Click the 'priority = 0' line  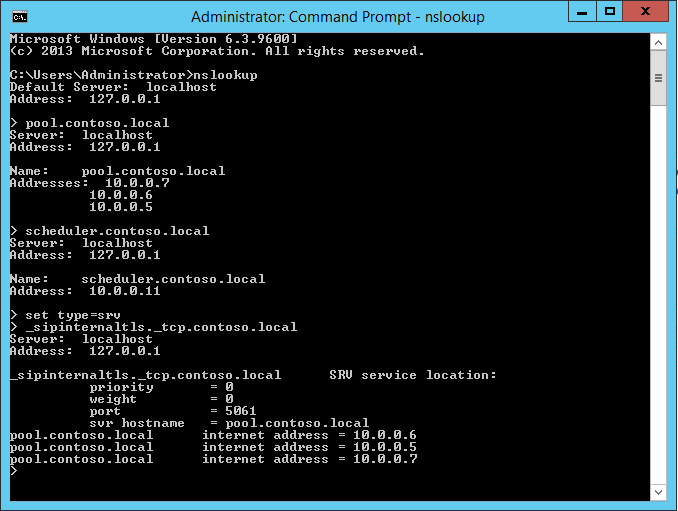162,387
